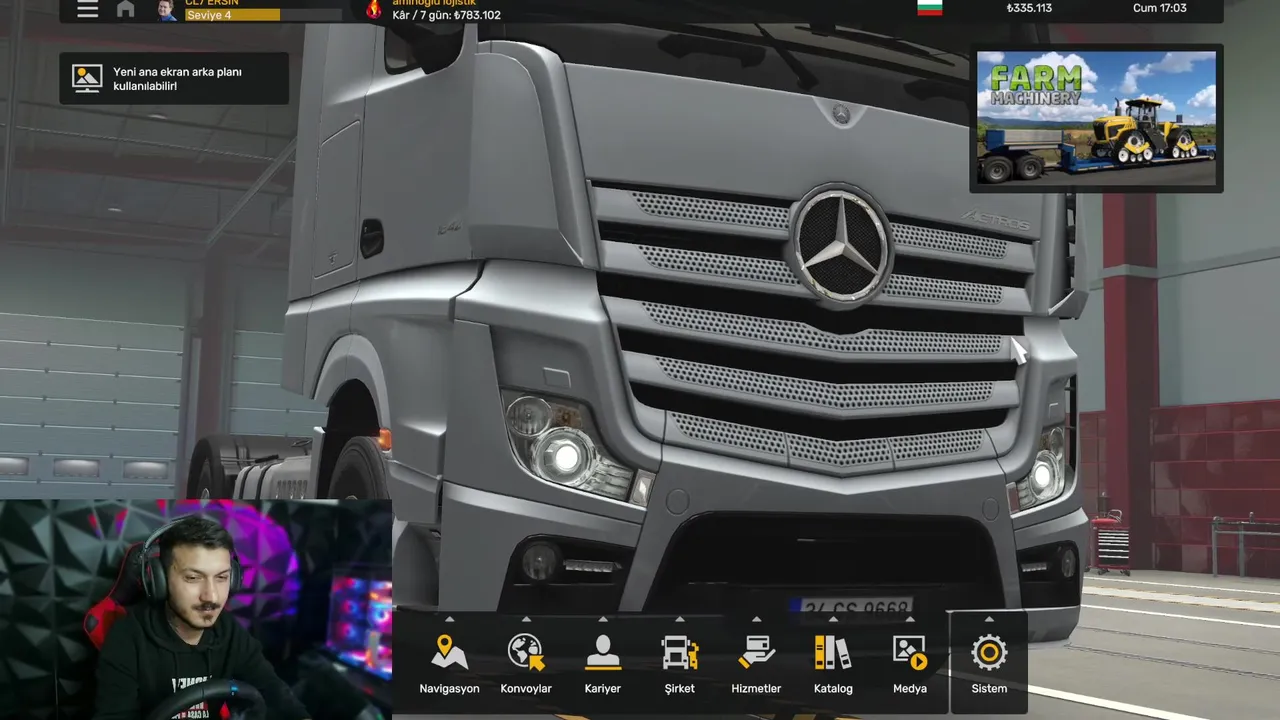The width and height of the screenshot is (1280, 720).
Task: Click the streamer webcam overlay
Action: pyautogui.click(x=196, y=610)
